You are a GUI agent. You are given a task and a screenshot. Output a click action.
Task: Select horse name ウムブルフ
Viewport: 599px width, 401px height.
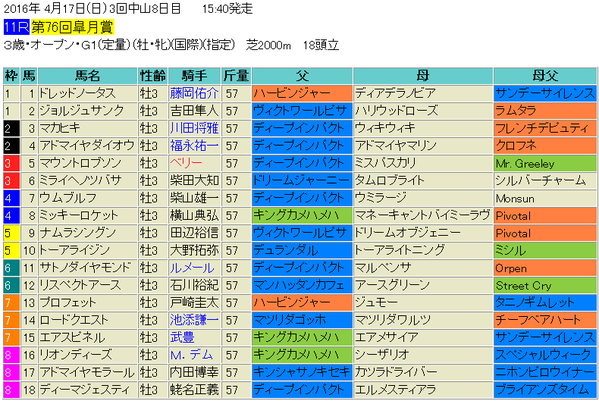pyautogui.click(x=68, y=198)
